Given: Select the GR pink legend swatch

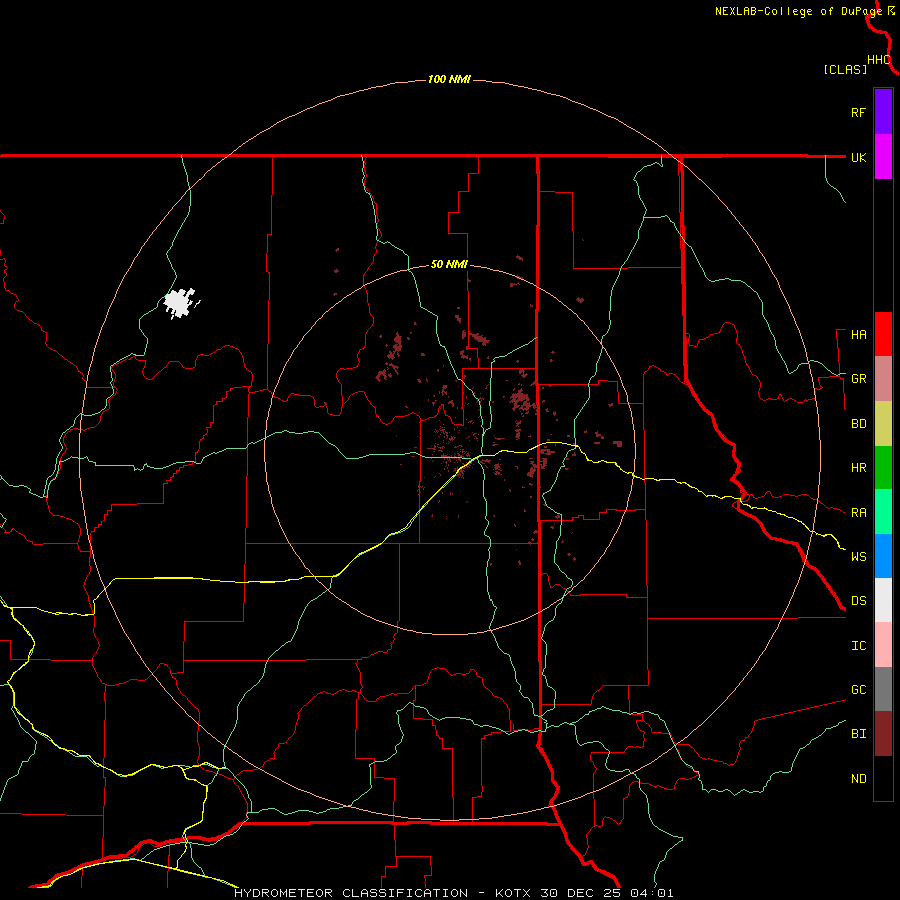Looking at the screenshot, I should pos(883,379).
